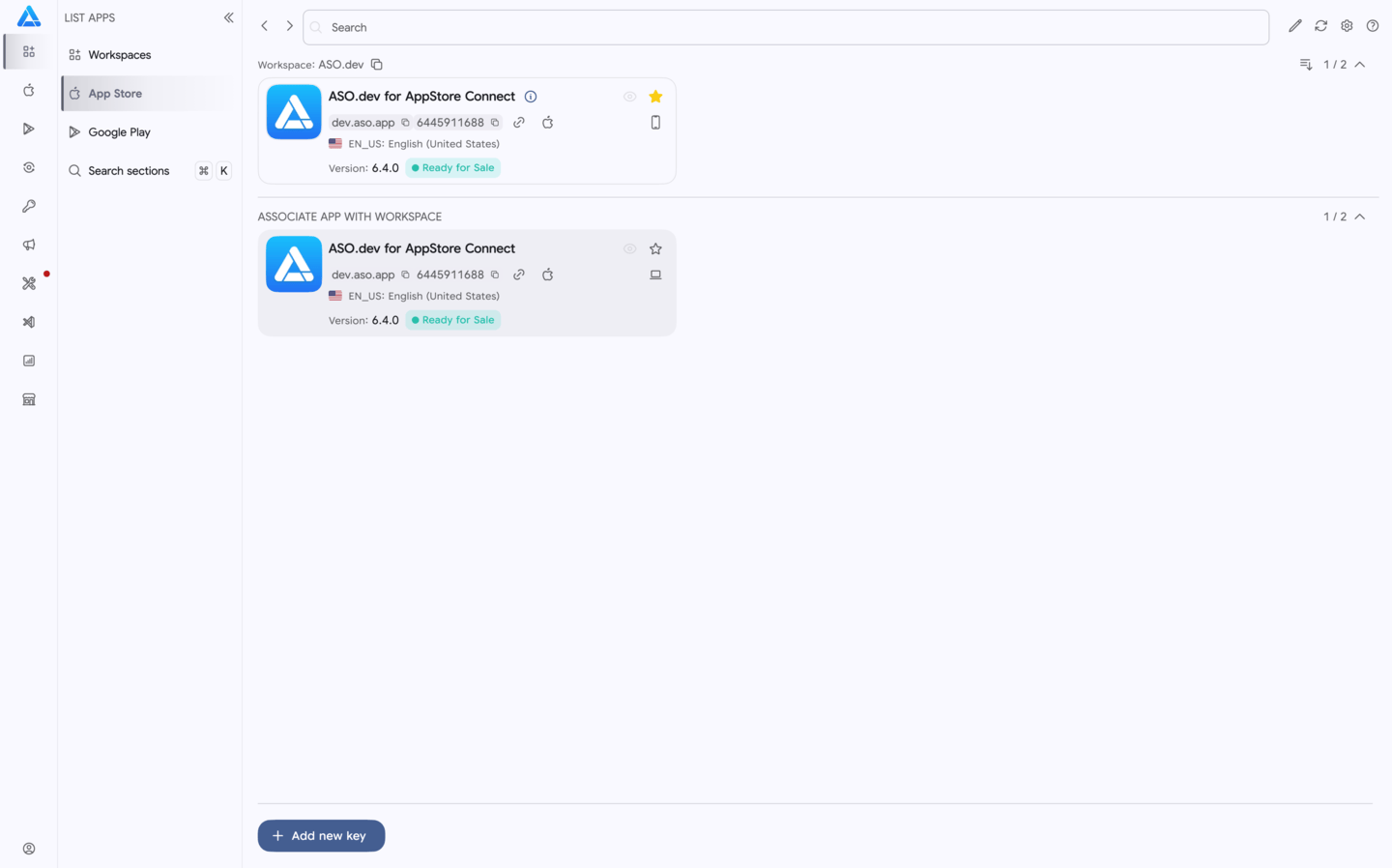Click the app icon thumbnail in the Associate App card
1392x868 pixels.
[x=294, y=264]
